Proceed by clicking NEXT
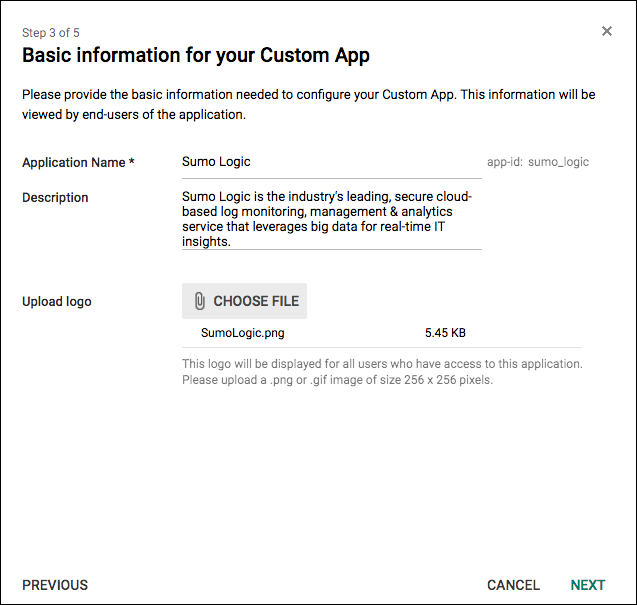637x605 pixels. tap(588, 585)
